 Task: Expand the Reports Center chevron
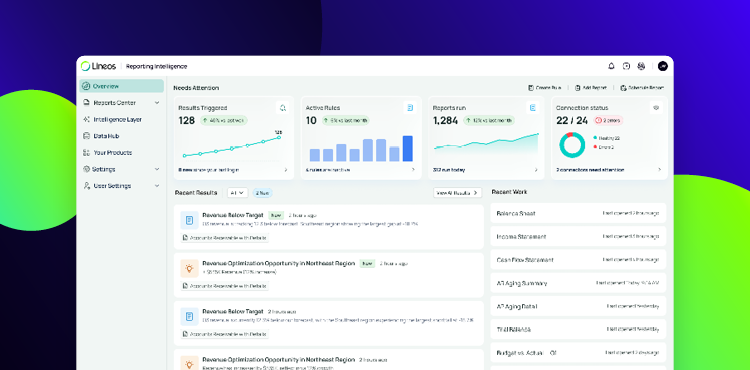(157, 103)
